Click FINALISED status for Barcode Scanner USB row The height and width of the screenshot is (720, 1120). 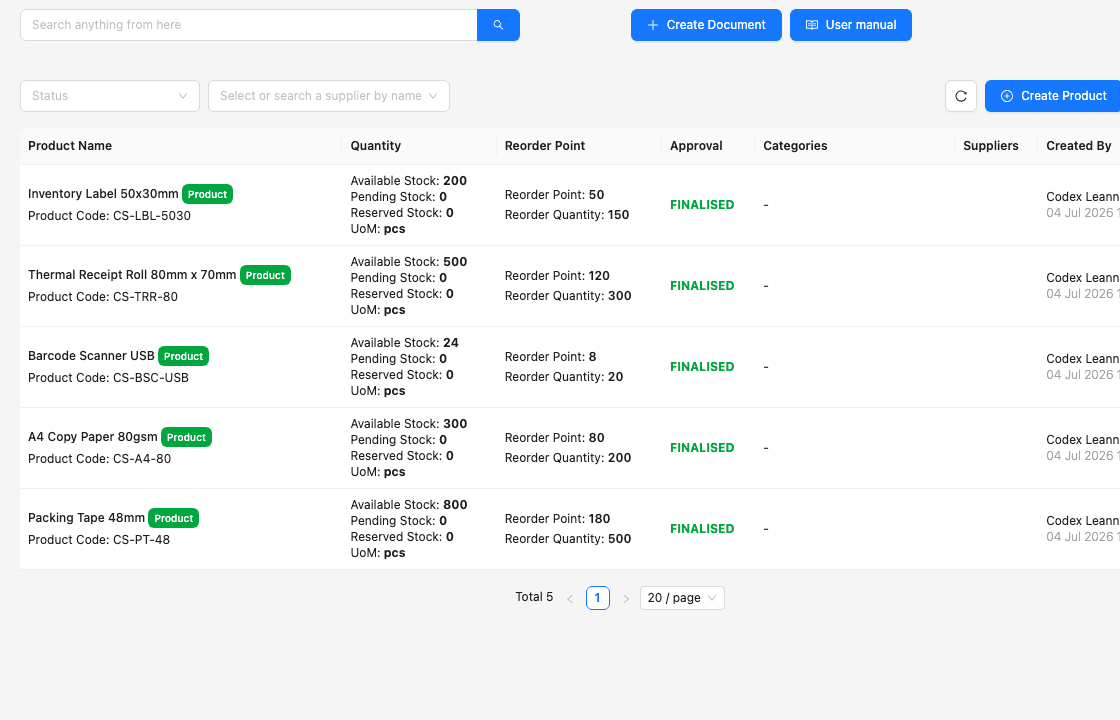pos(702,366)
